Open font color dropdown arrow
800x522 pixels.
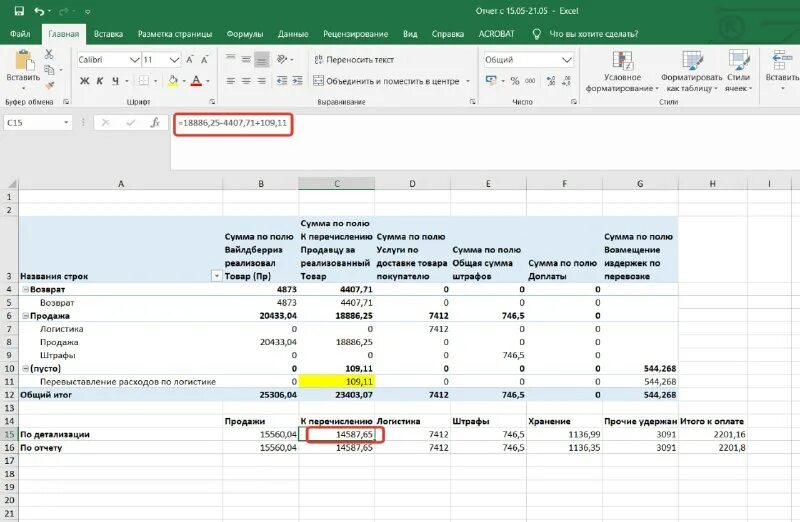coord(208,81)
